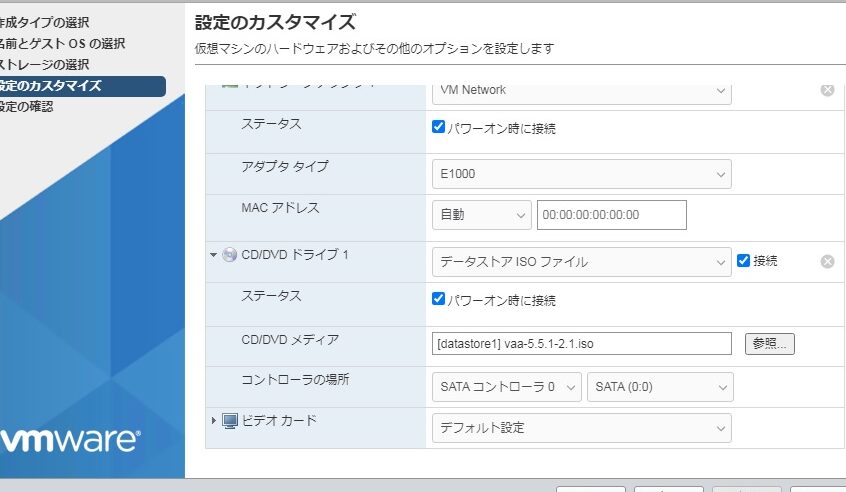Collapse the CD/DVD ドライブ 1 section
This screenshot has height=492, width=846.
[x=213, y=255]
